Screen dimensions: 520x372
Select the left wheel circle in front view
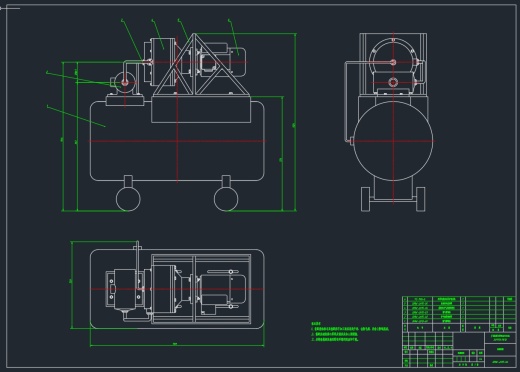click(128, 199)
